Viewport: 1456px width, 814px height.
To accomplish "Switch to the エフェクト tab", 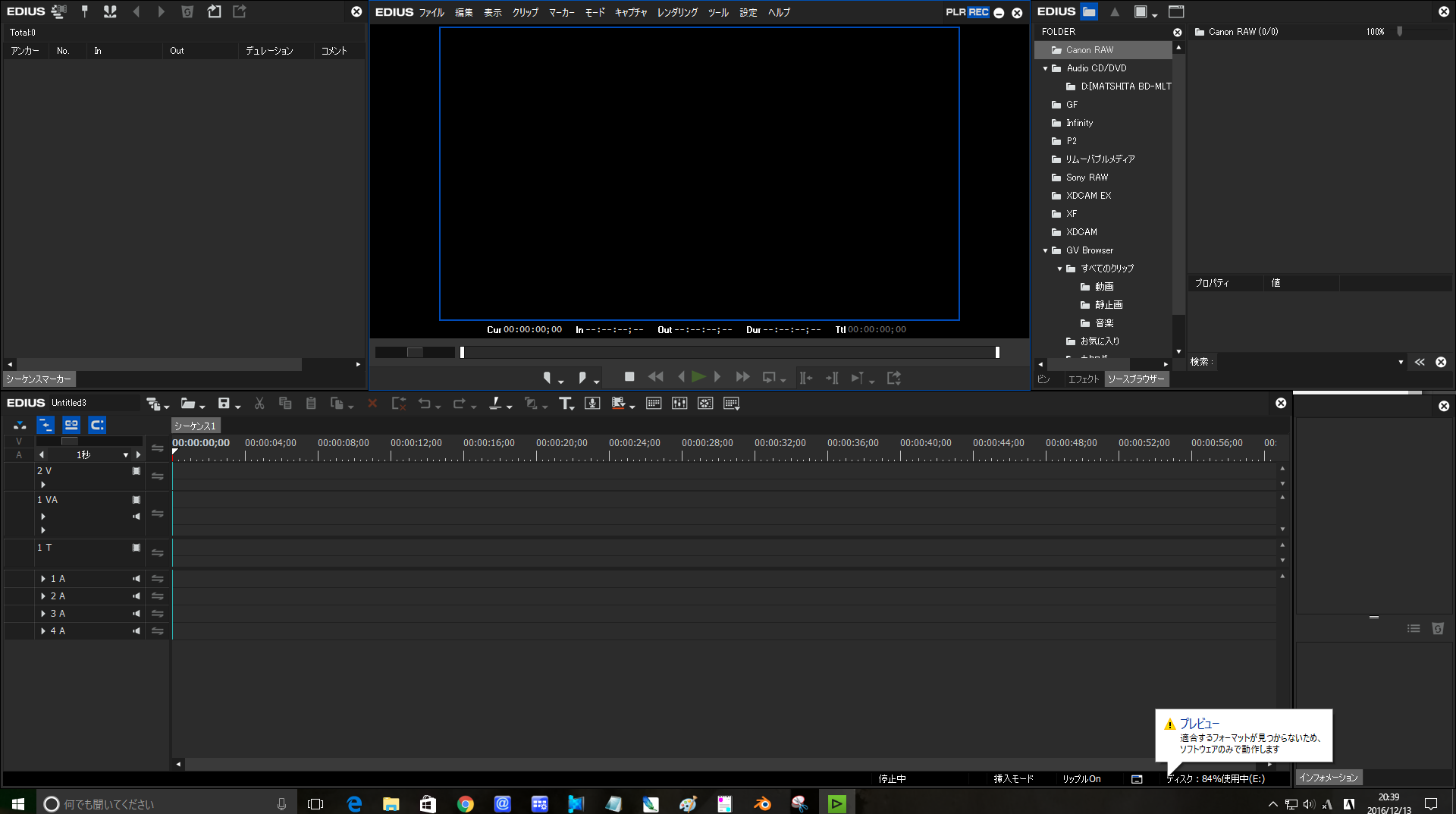I will [1083, 379].
